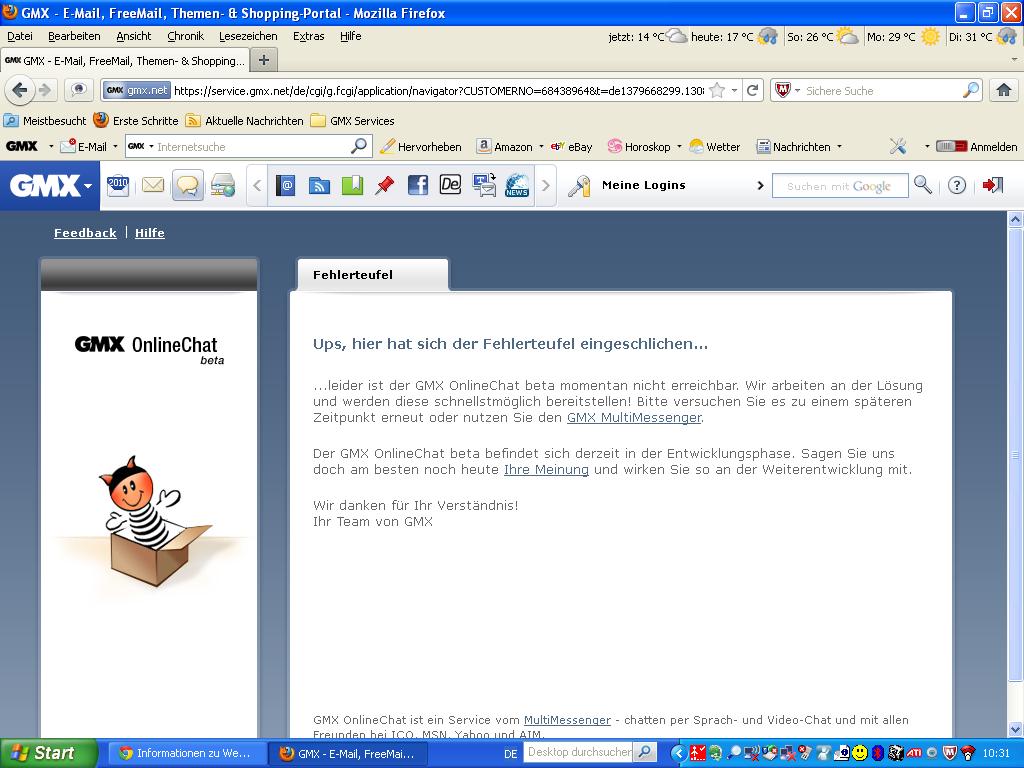Image resolution: width=1024 pixels, height=768 pixels.
Task: Open the address book icon with @ sign
Action: click(286, 185)
